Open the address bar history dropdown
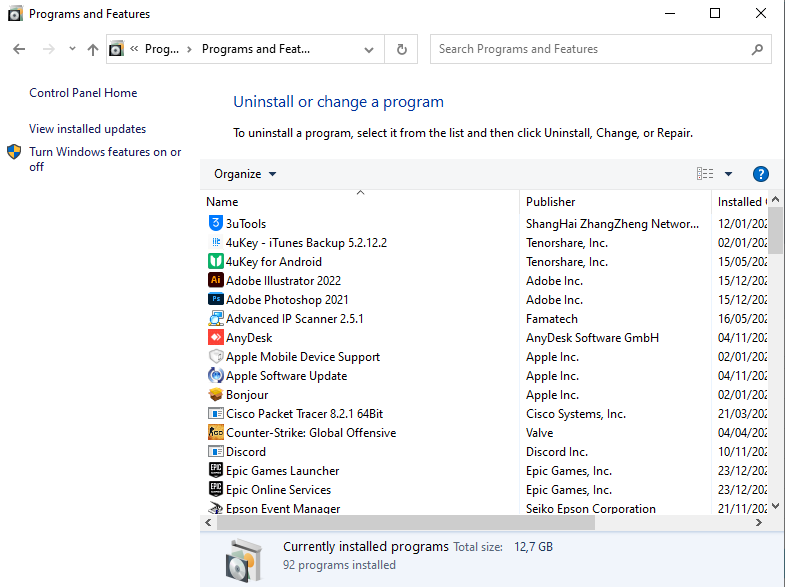 [369, 49]
